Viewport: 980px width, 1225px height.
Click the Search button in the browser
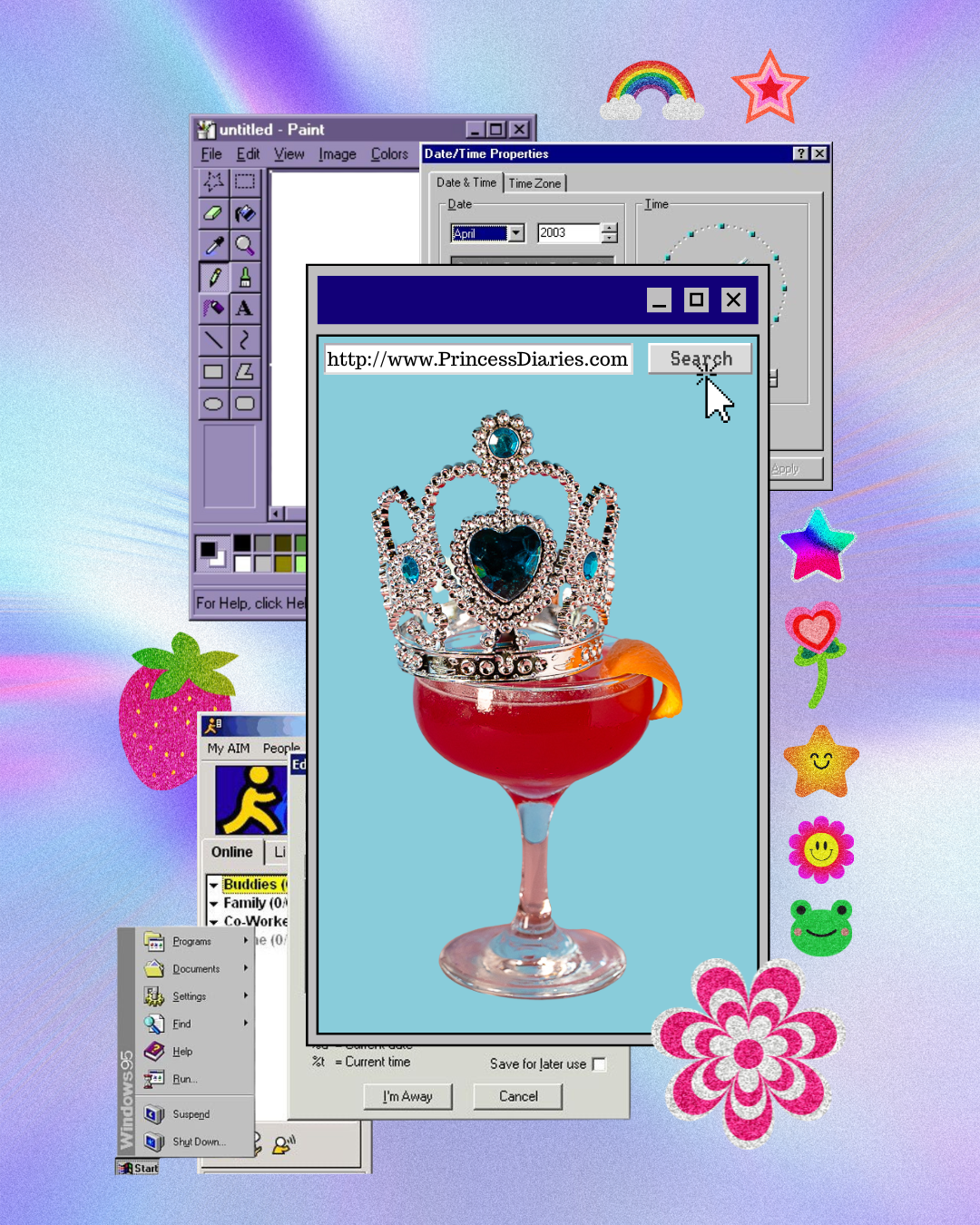click(x=700, y=358)
